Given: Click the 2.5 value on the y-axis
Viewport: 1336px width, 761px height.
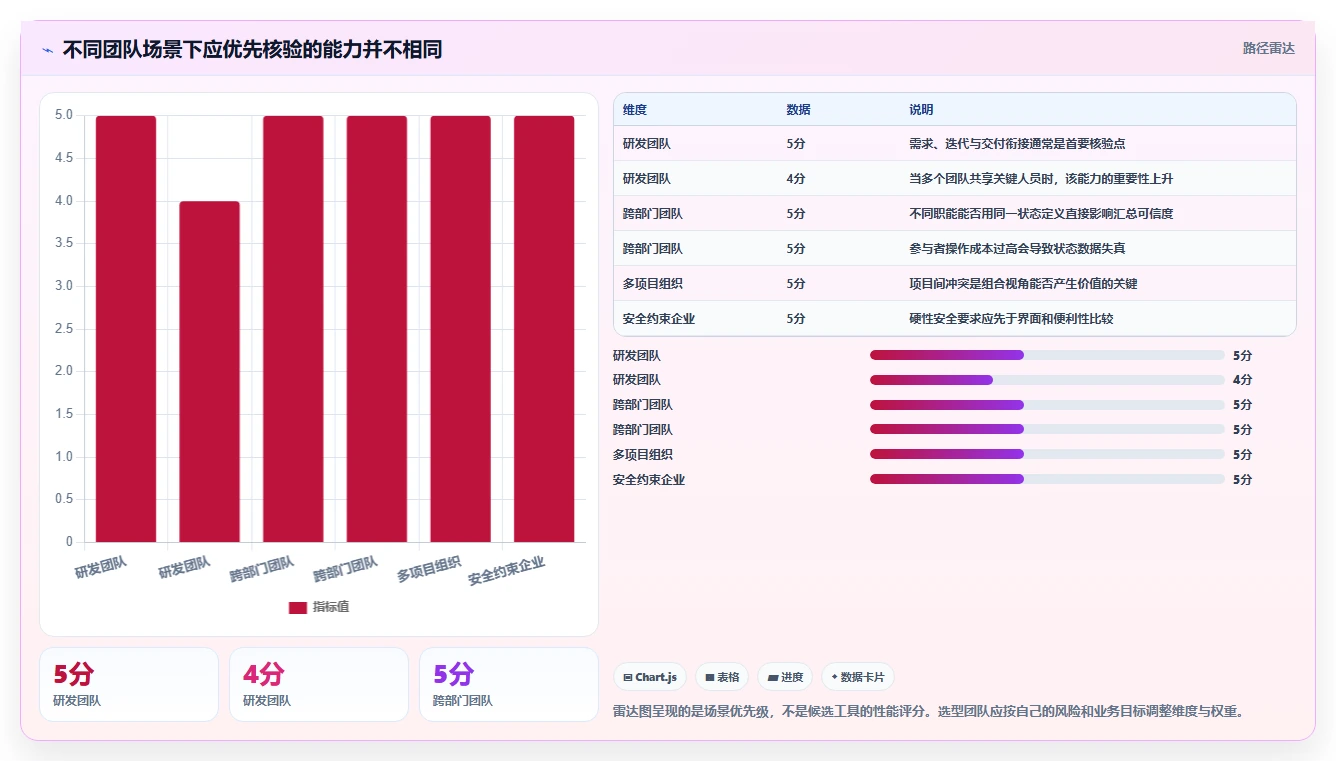Looking at the screenshot, I should coord(64,329).
